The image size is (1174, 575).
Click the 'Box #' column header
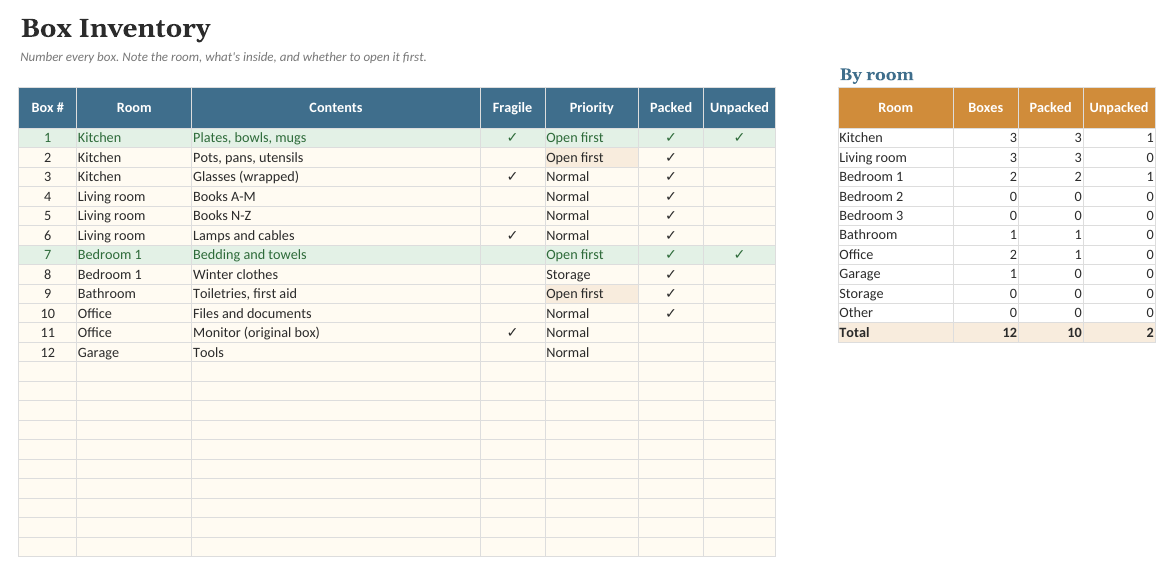tap(47, 108)
